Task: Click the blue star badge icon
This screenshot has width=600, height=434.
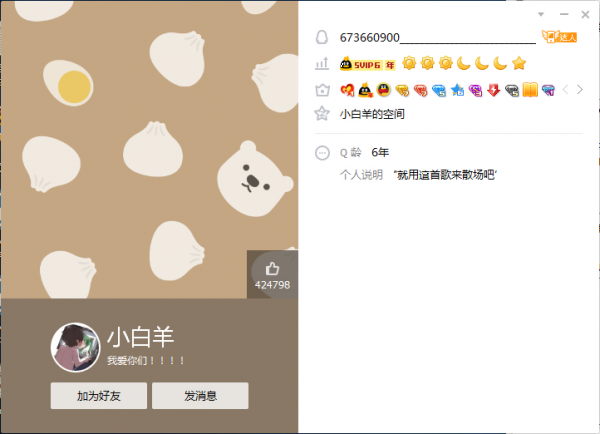Action: point(457,90)
